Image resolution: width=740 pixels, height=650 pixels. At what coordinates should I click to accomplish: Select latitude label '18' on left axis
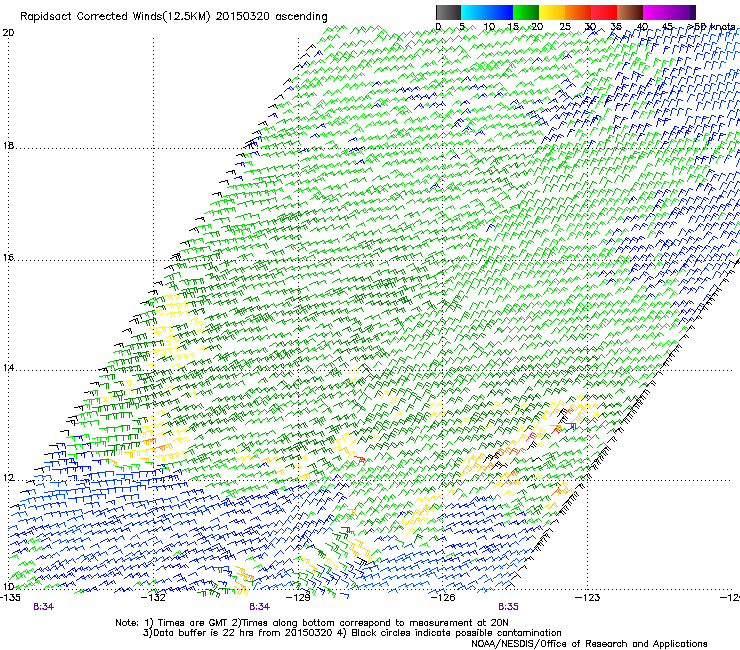[8, 145]
